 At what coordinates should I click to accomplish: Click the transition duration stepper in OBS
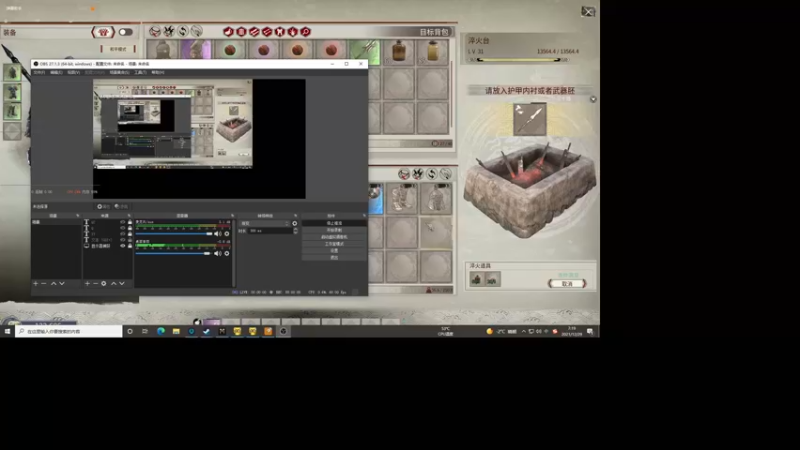296,231
